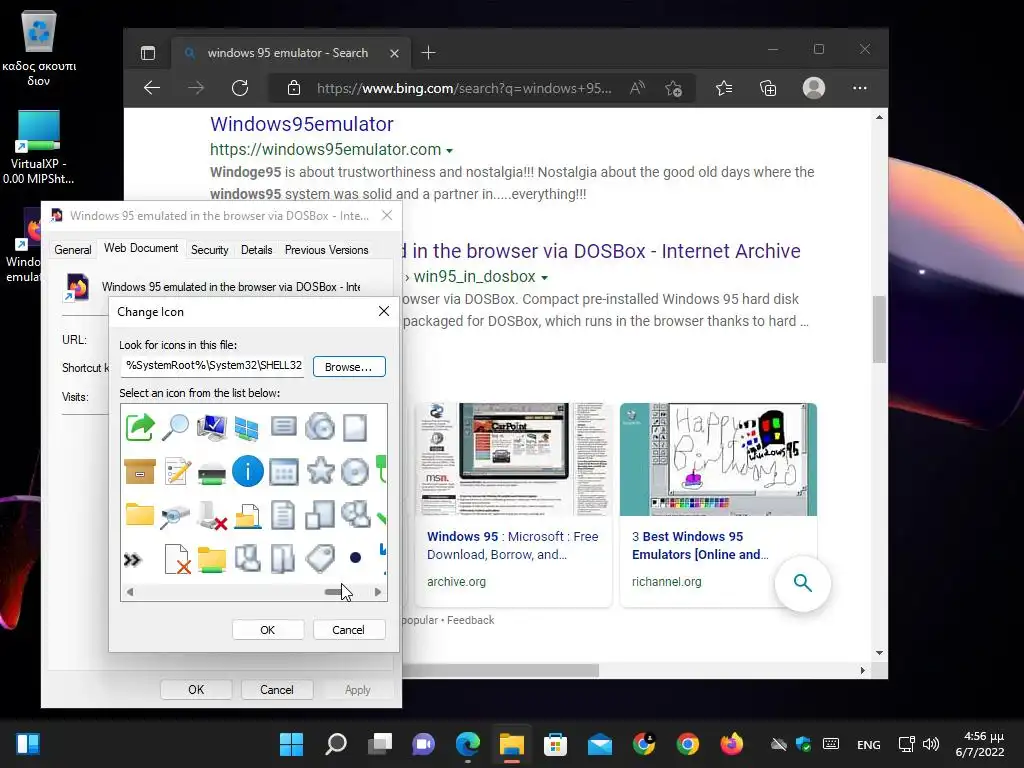This screenshot has height=768, width=1024.
Task: Select the calendar grid window icon
Action: click(x=283, y=472)
